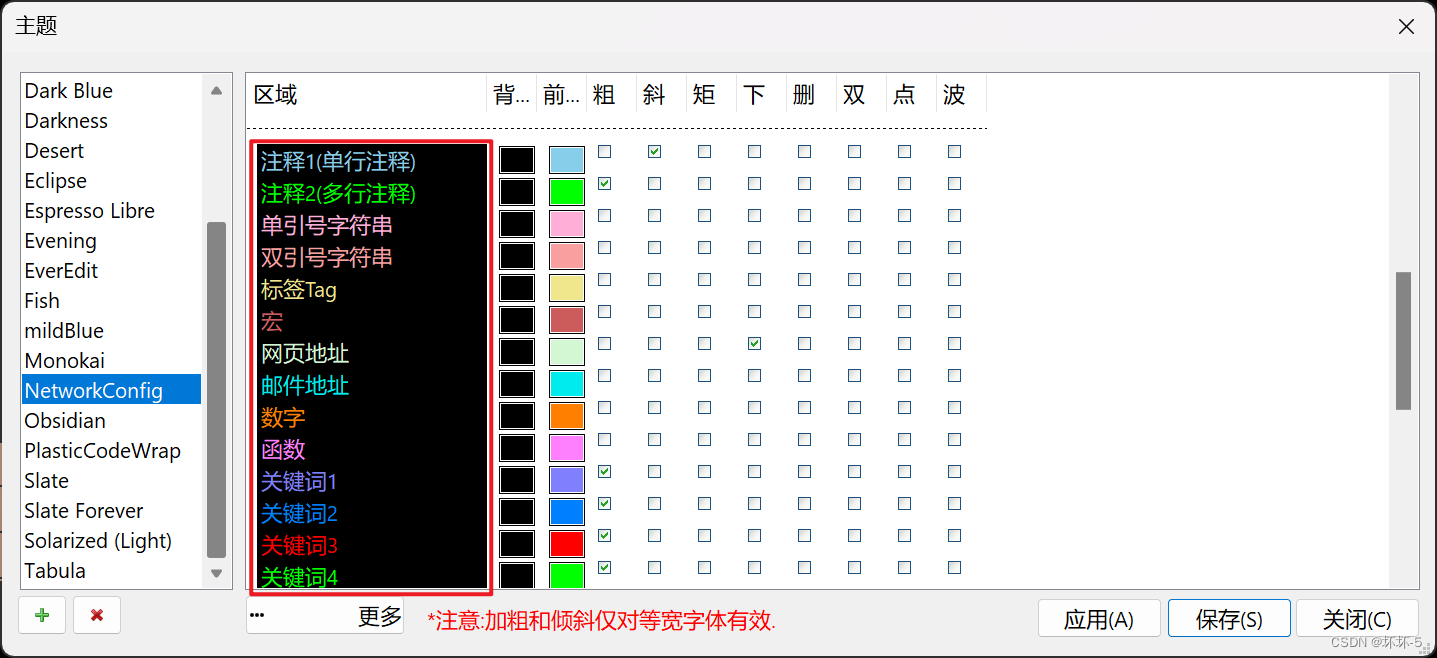This screenshot has height=658, width=1437.
Task: Click the 下 column header
Action: tap(761, 95)
